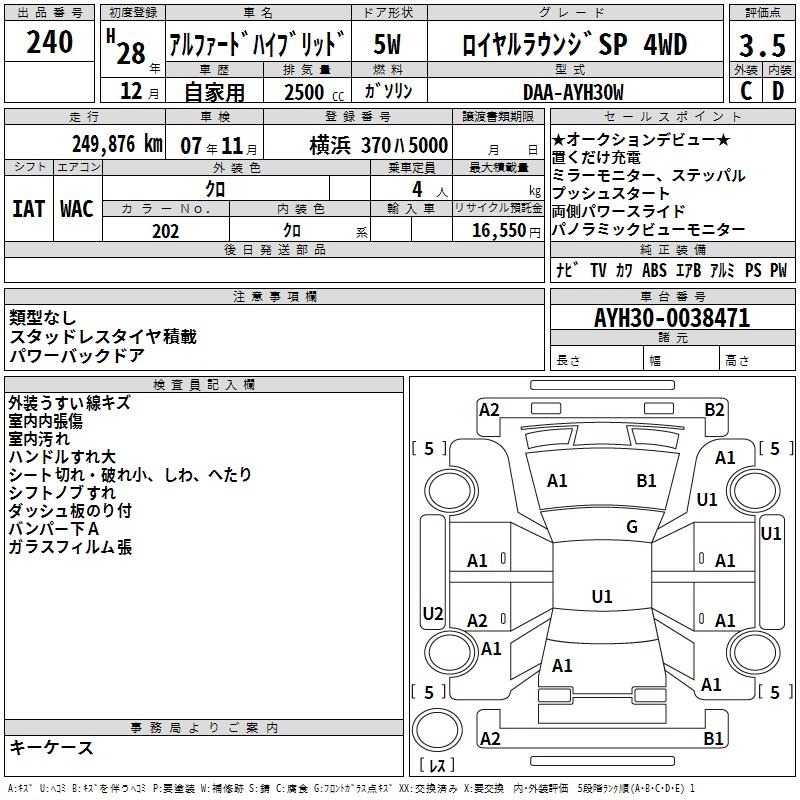The height and width of the screenshot is (800, 800).
Task: Select the registration number 横浜 370 ハ 5000
Action: click(379, 145)
